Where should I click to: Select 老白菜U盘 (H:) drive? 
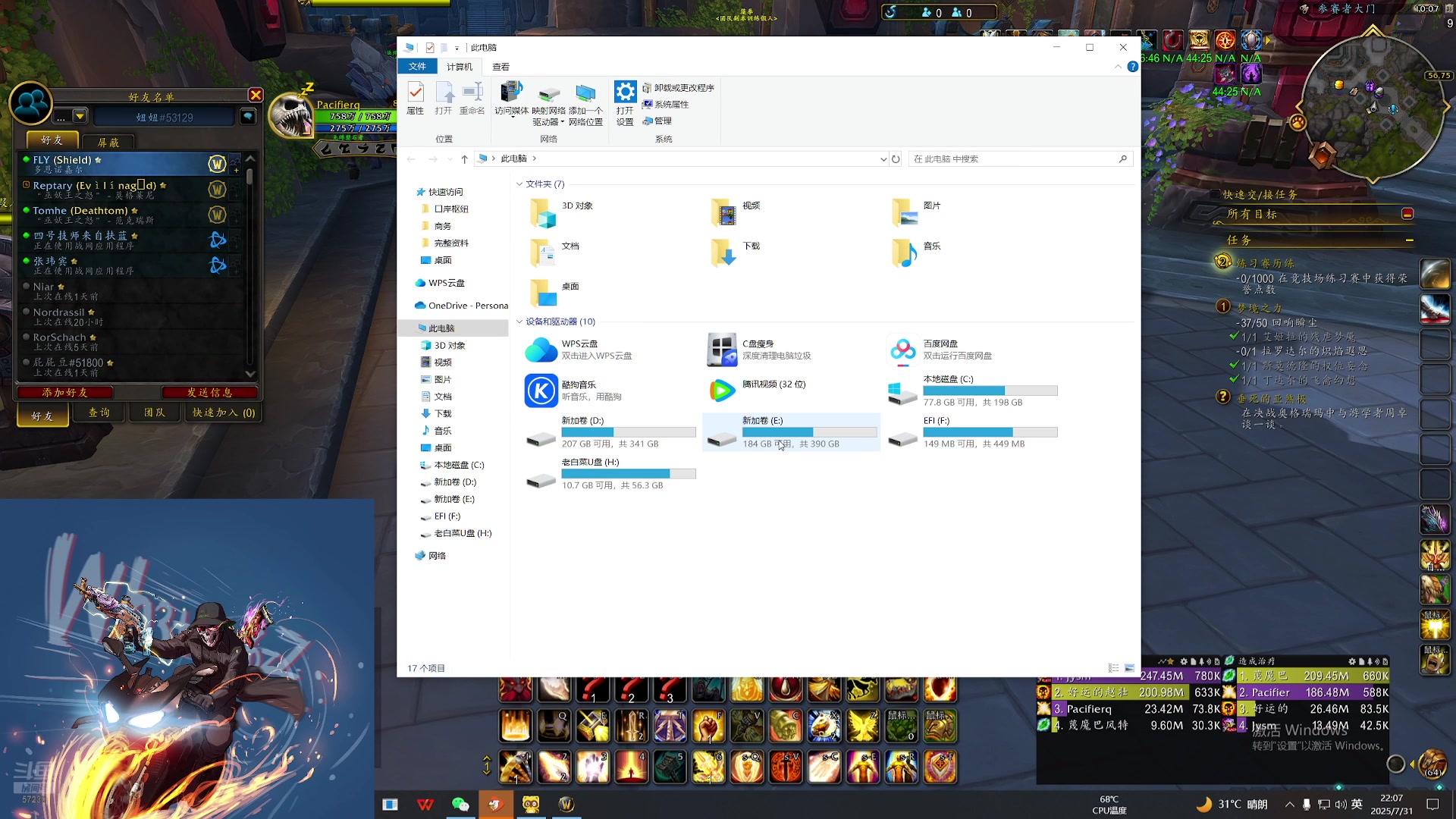(610, 474)
